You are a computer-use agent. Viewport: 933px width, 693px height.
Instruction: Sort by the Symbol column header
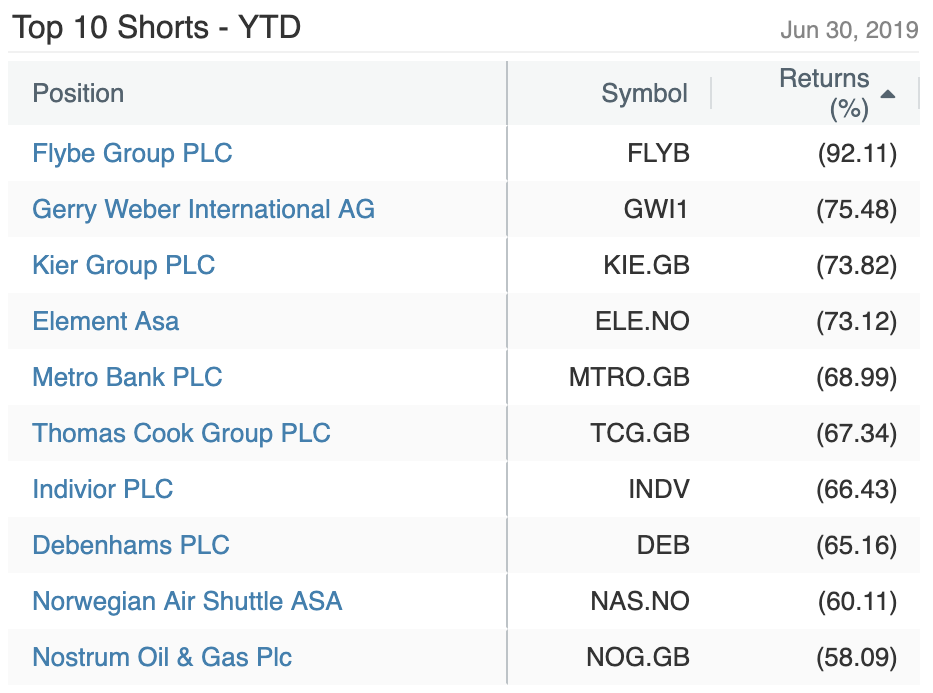pos(644,93)
